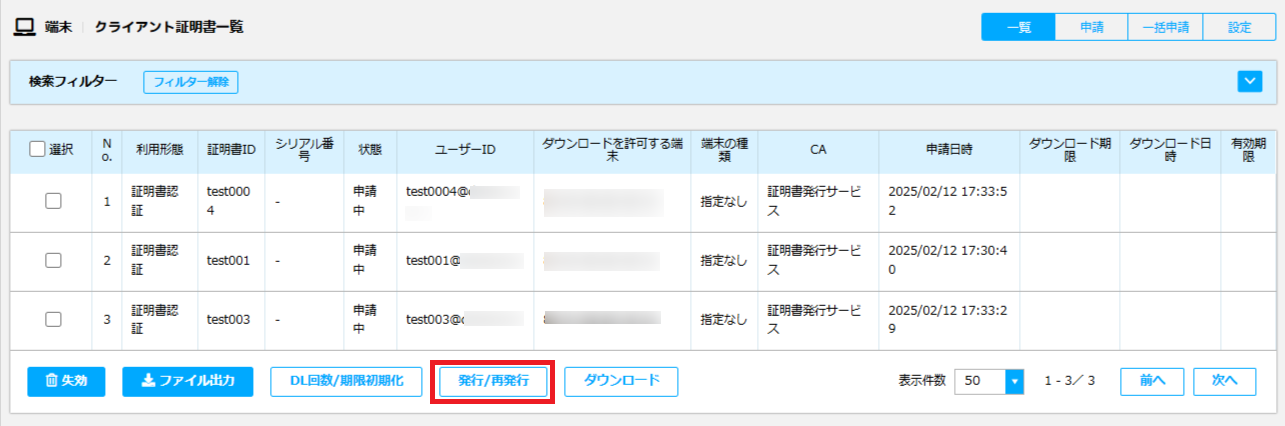Click the ファイル出力 export button

[188, 381]
